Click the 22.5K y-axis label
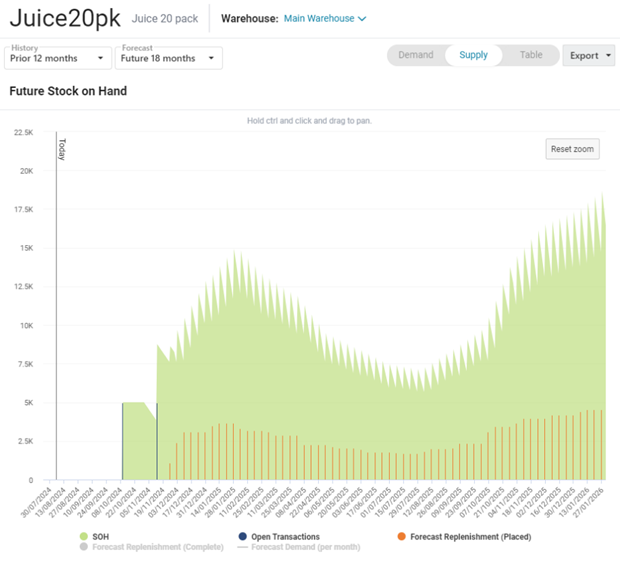Screen dimensions: 620x562 pyautogui.click(x=22, y=131)
